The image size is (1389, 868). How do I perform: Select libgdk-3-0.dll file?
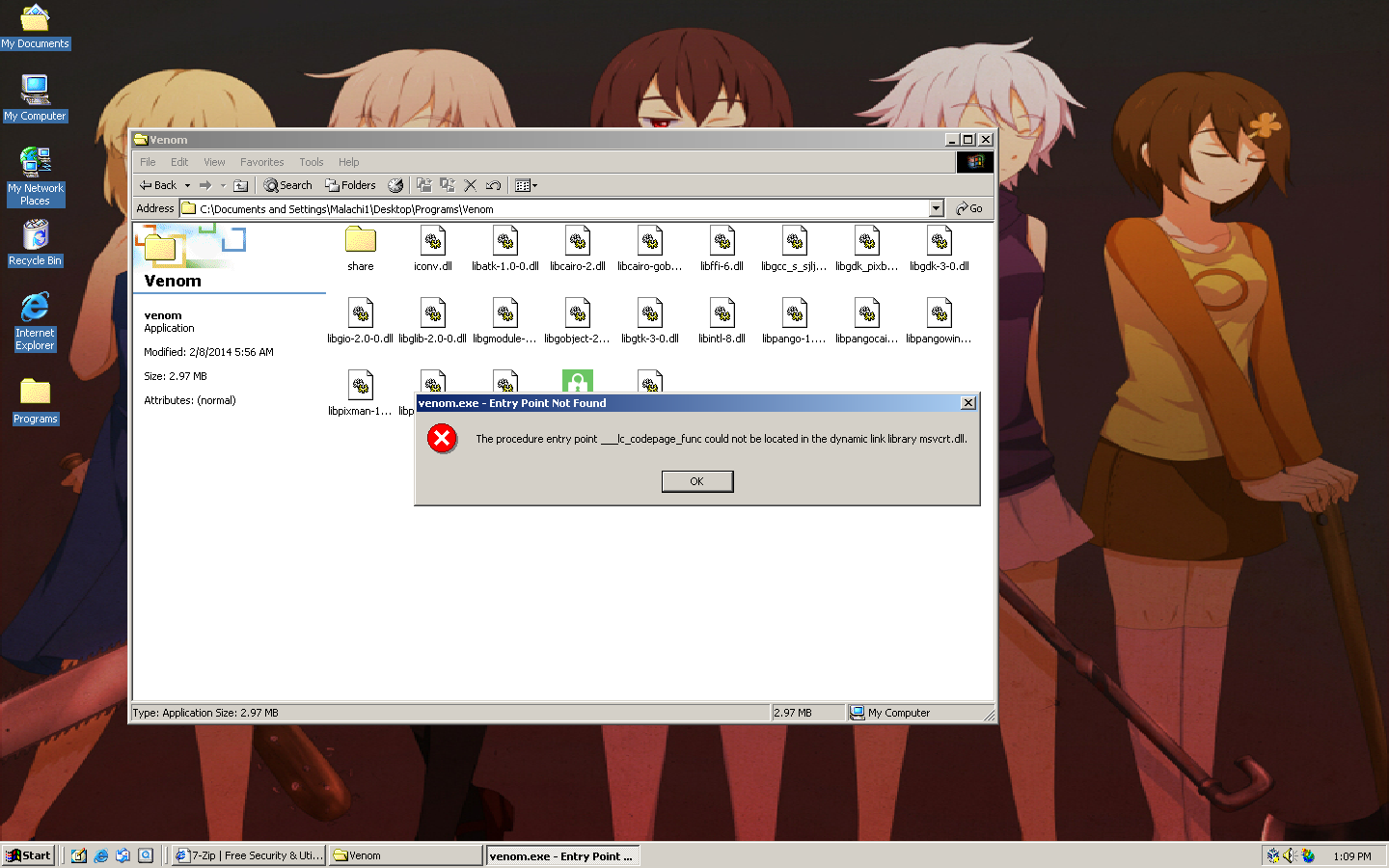coord(940,249)
